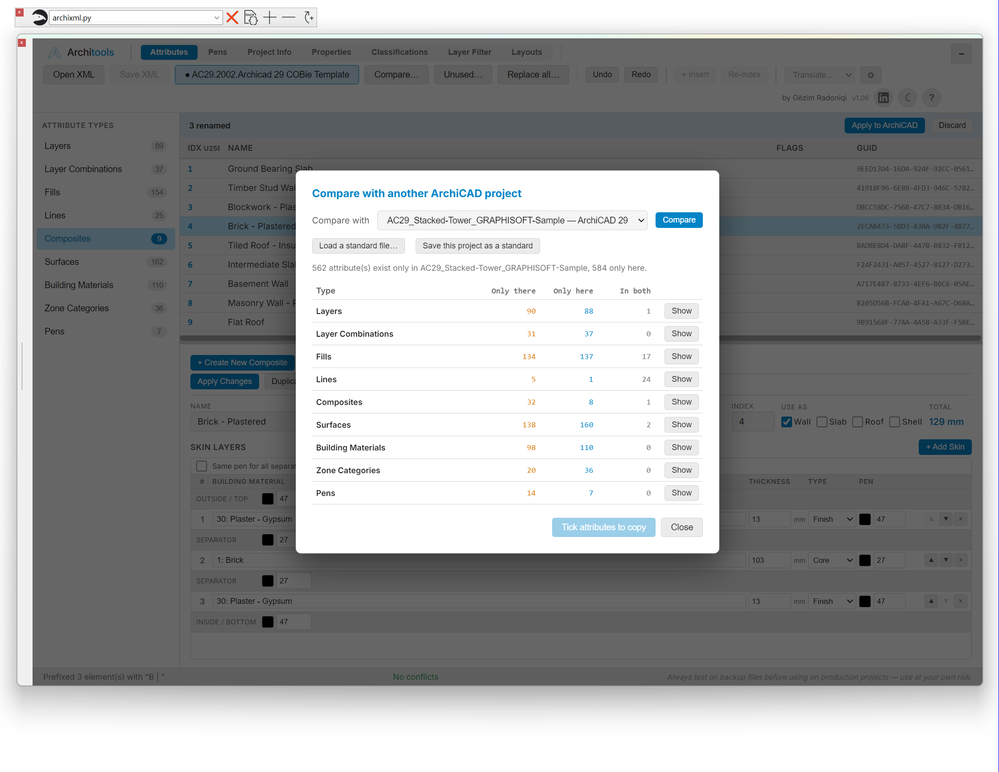Click the Architools logo
The height and width of the screenshot is (772, 999).
coord(82,52)
